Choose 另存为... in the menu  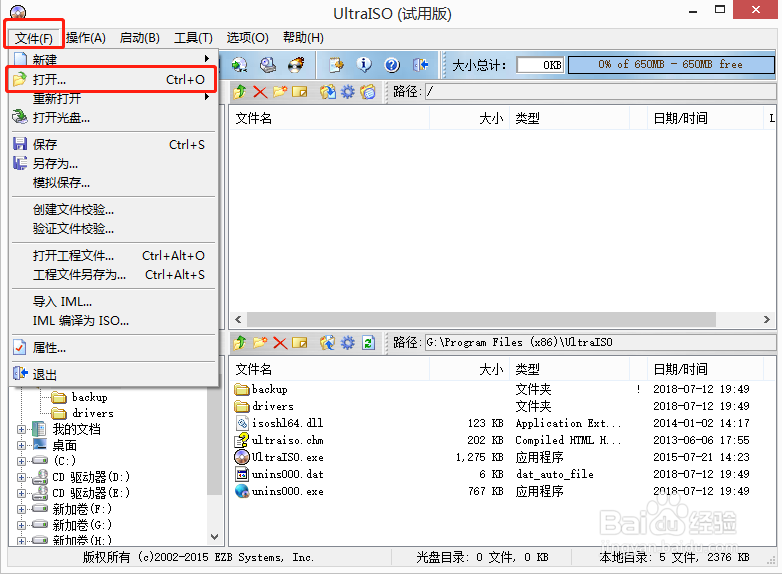pyautogui.click(x=113, y=164)
